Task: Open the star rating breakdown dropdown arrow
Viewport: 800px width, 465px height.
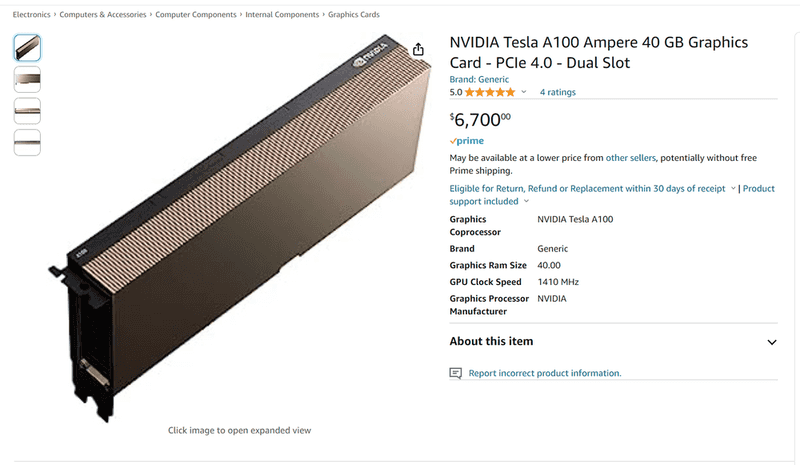Action: click(x=524, y=92)
